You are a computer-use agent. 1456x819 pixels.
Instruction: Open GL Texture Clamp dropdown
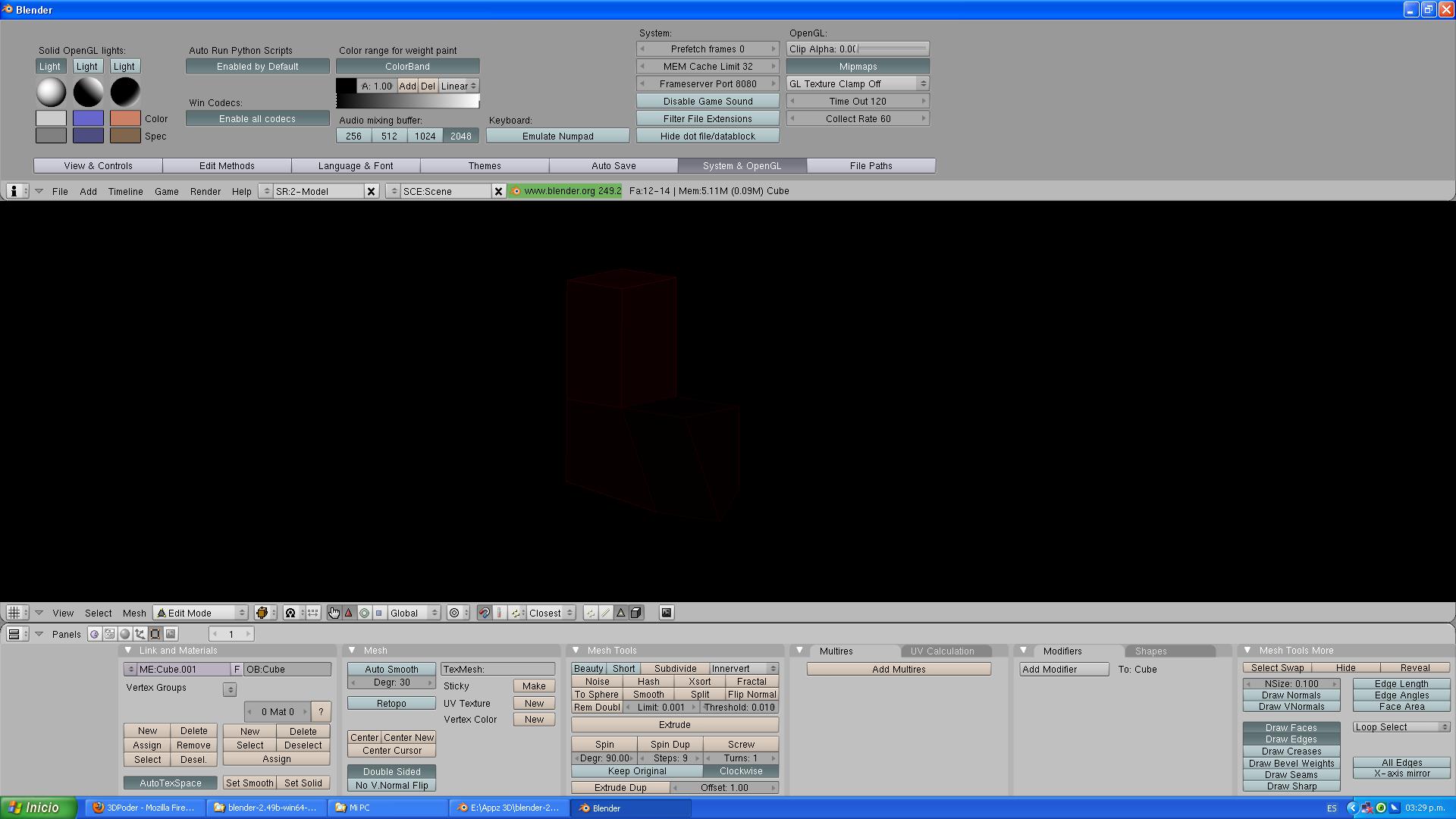[x=858, y=84]
